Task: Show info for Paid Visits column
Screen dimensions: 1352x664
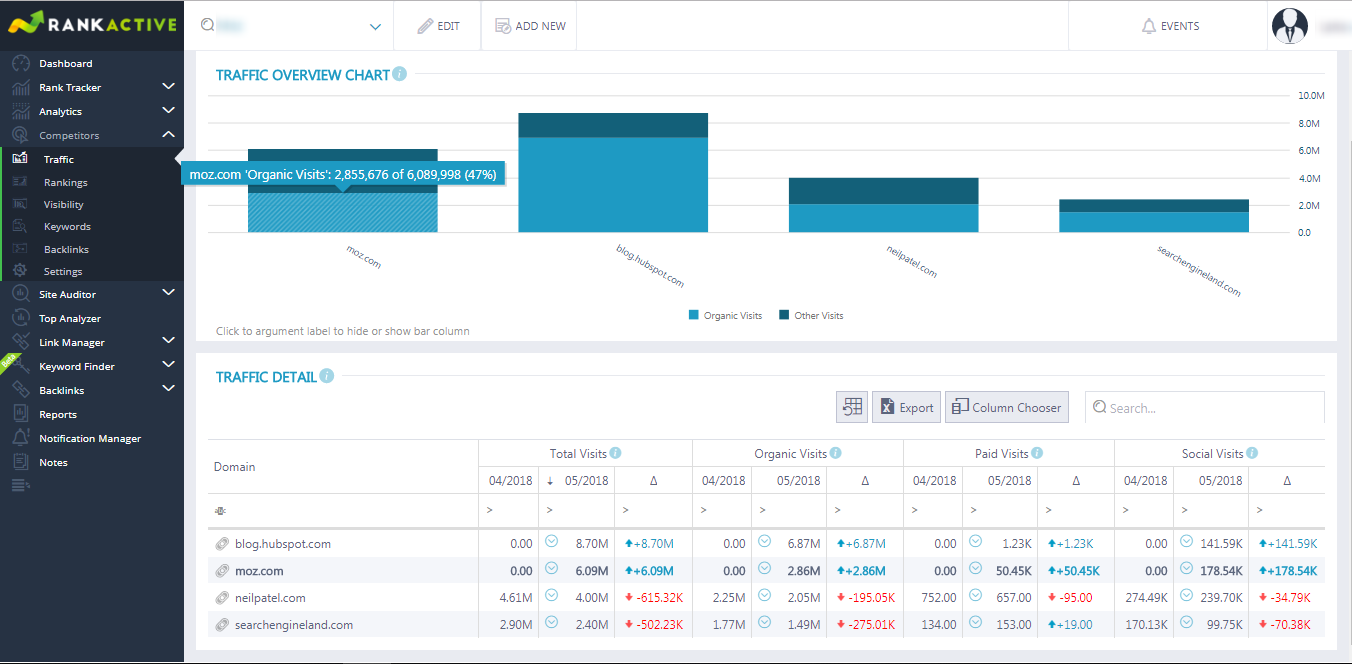Action: tap(1038, 453)
